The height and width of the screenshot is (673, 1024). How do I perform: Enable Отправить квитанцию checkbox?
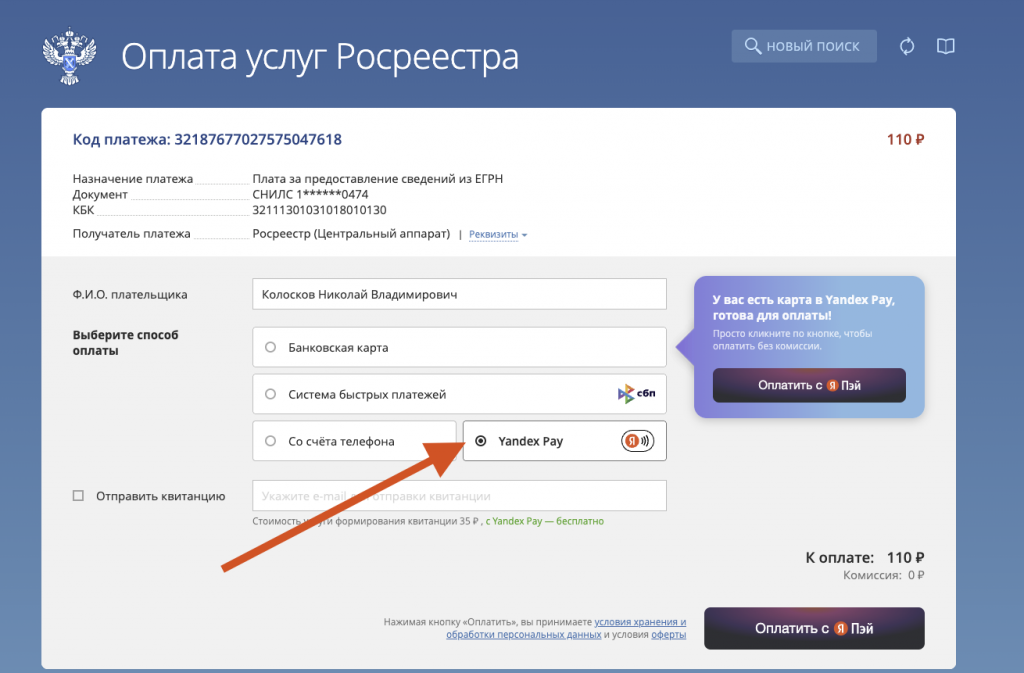(x=78, y=496)
